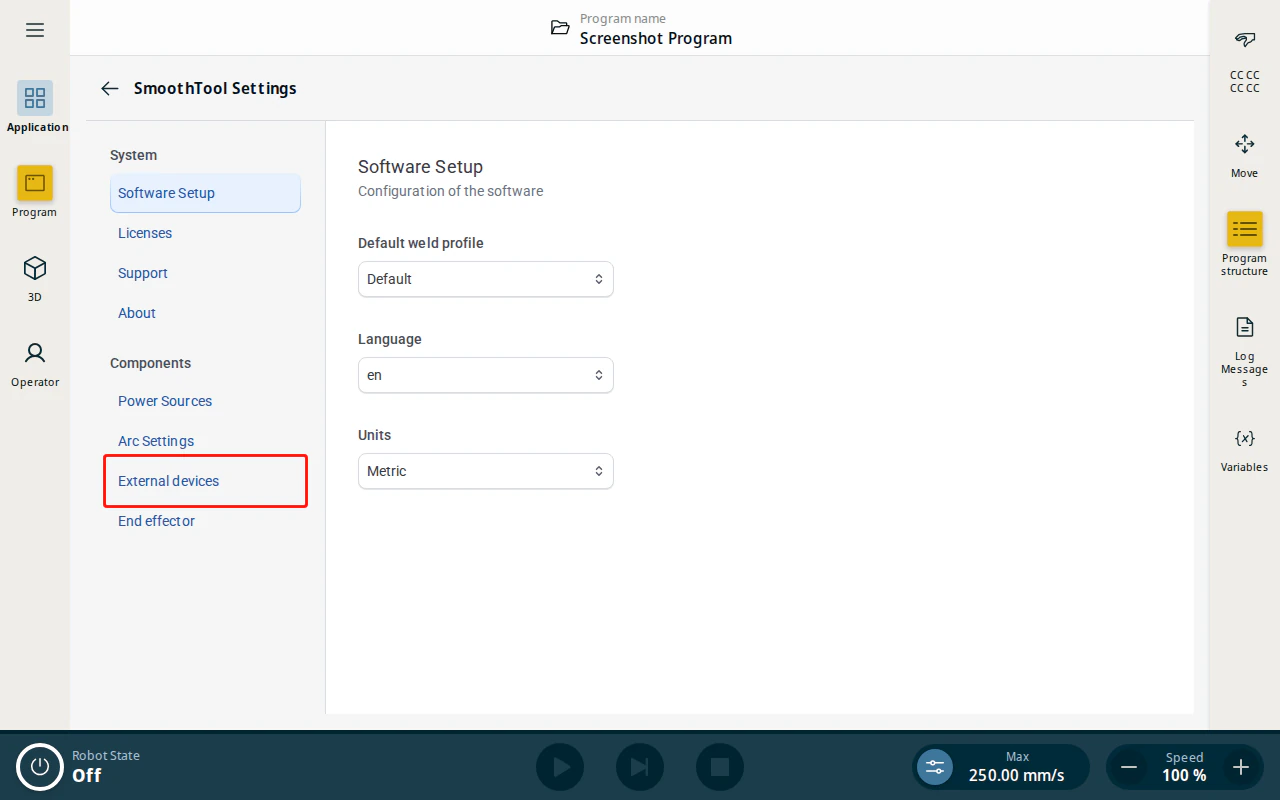The width and height of the screenshot is (1280, 800).
Task: Open the Licenses settings page
Action: pyautogui.click(x=205, y=233)
